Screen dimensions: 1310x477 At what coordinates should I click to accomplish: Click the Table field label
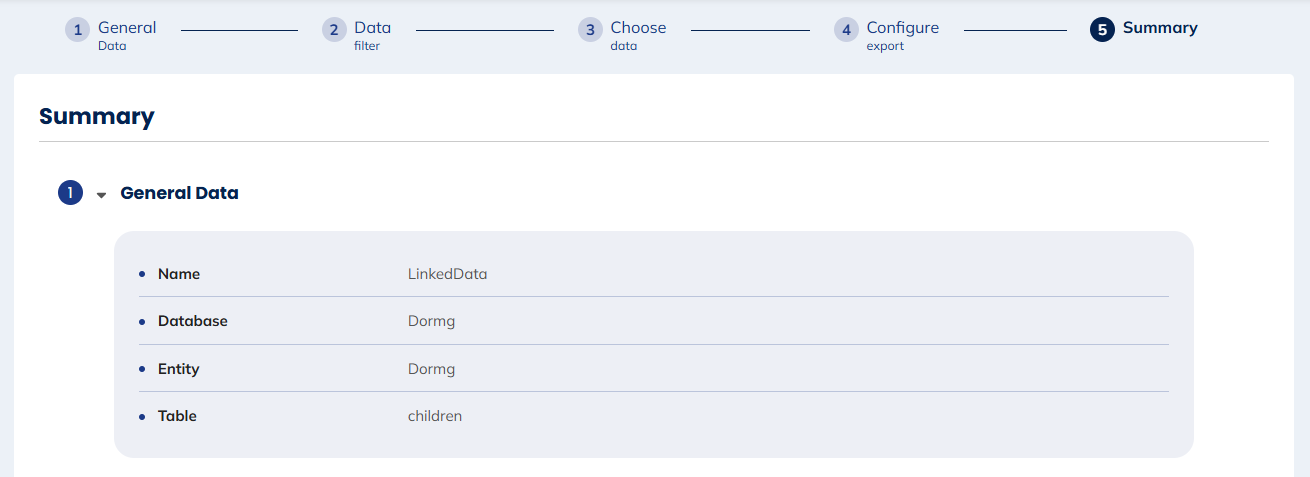coord(177,416)
